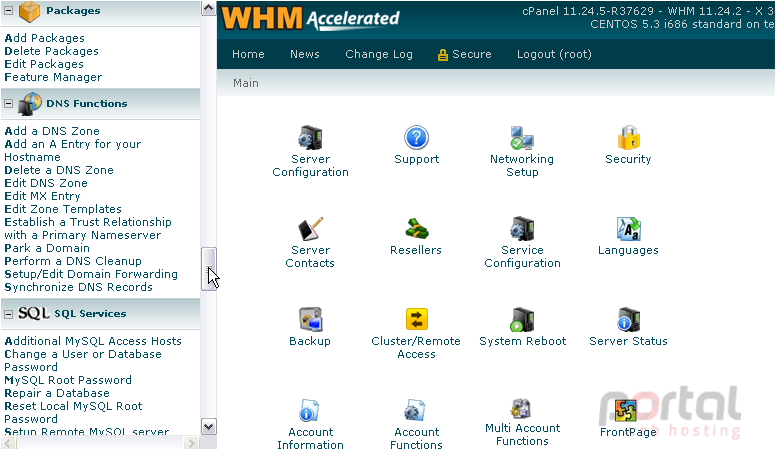Click Establish a Trust Relationship link
The image size is (776, 450).
pos(88,229)
